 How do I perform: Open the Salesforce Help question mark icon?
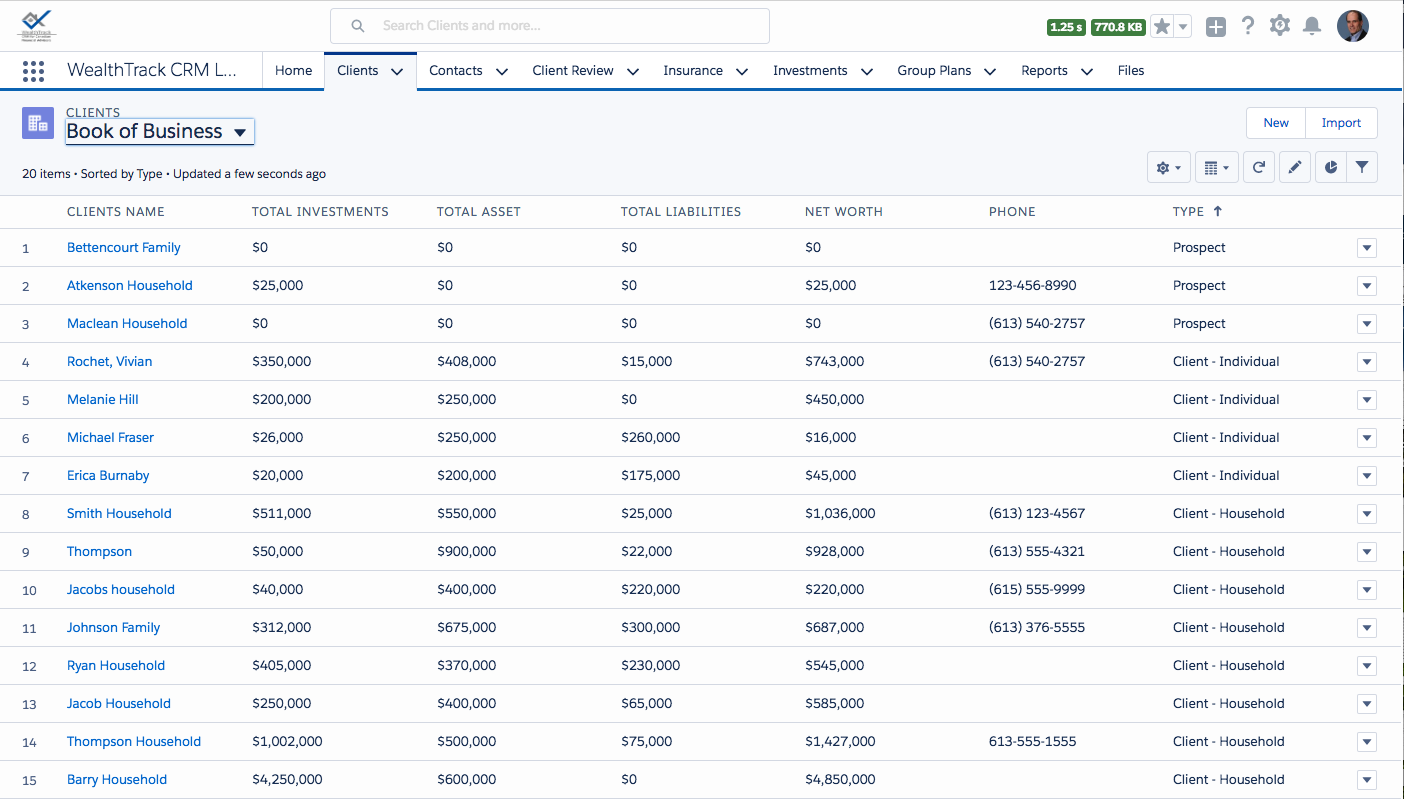coord(1247,25)
